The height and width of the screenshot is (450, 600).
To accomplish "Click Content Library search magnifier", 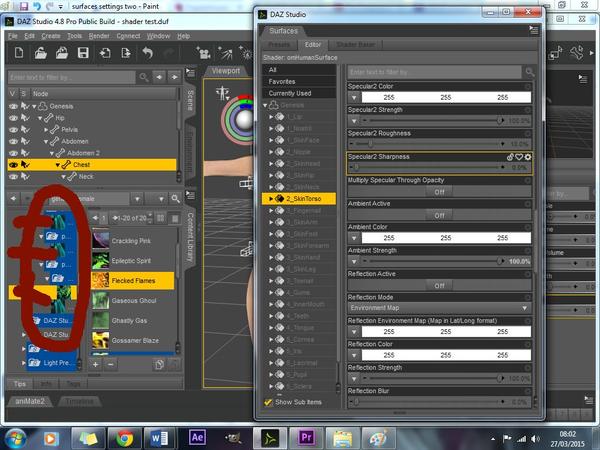I will (175, 199).
